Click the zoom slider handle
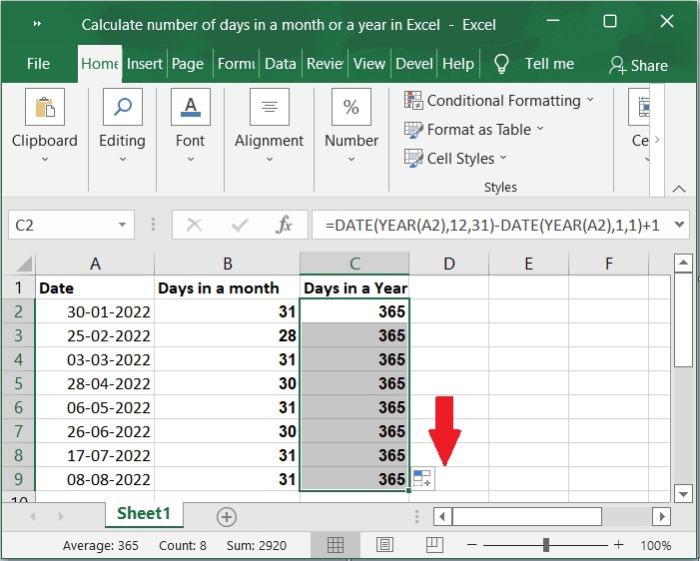 [x=546, y=545]
